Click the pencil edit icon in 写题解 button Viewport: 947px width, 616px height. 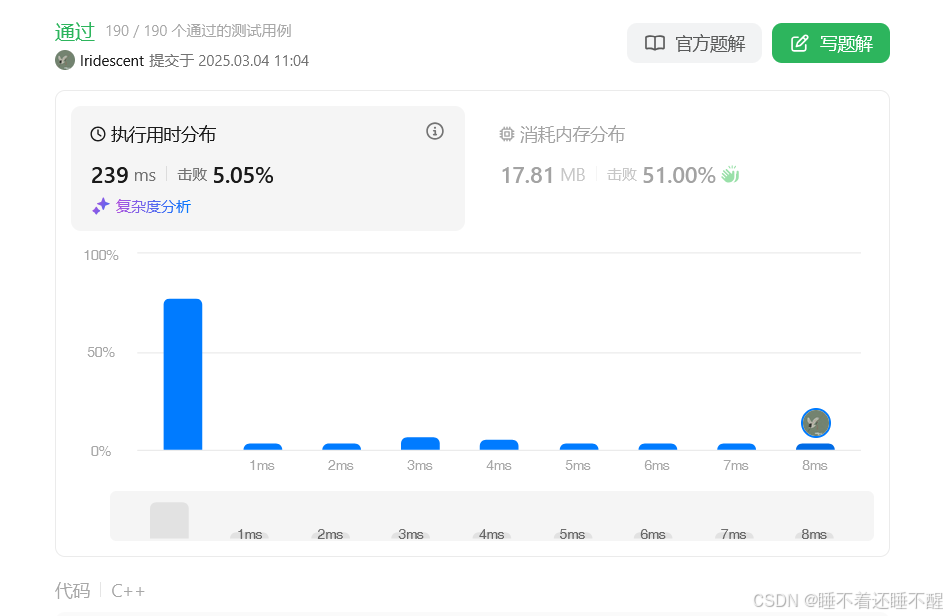click(x=799, y=43)
